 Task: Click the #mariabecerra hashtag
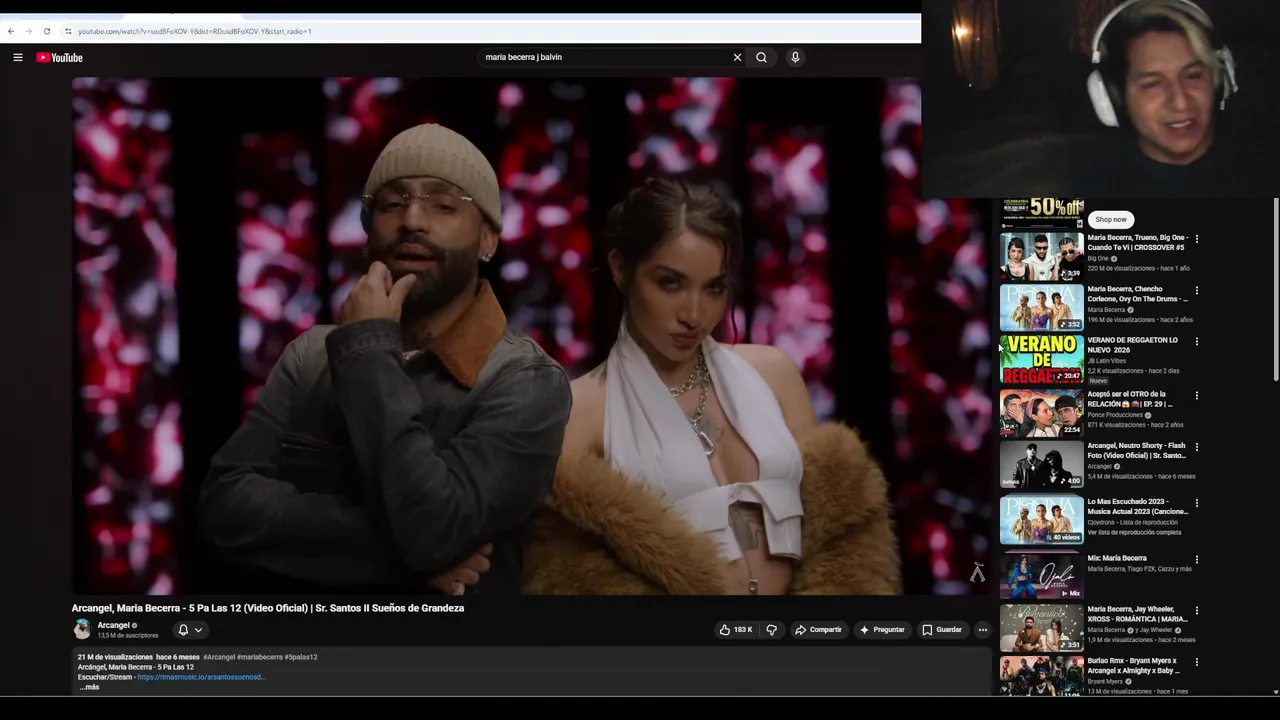coord(260,657)
